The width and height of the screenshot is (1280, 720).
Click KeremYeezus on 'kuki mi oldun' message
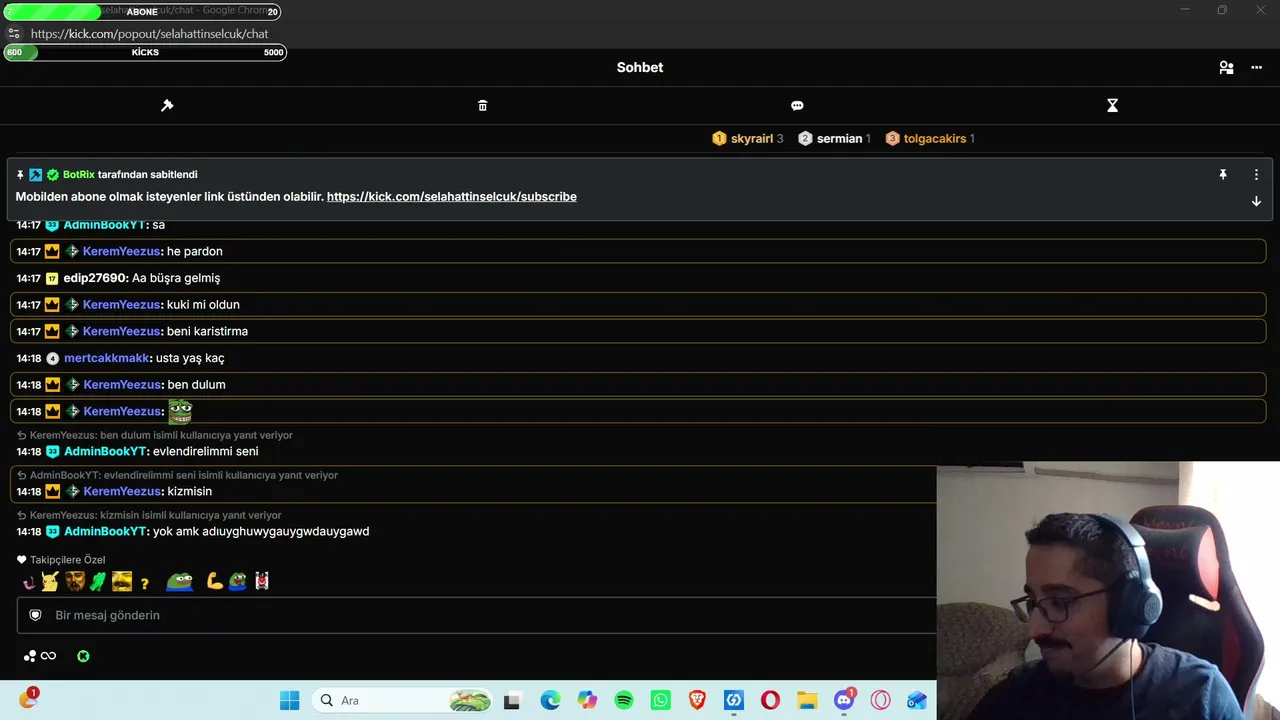coord(121,305)
